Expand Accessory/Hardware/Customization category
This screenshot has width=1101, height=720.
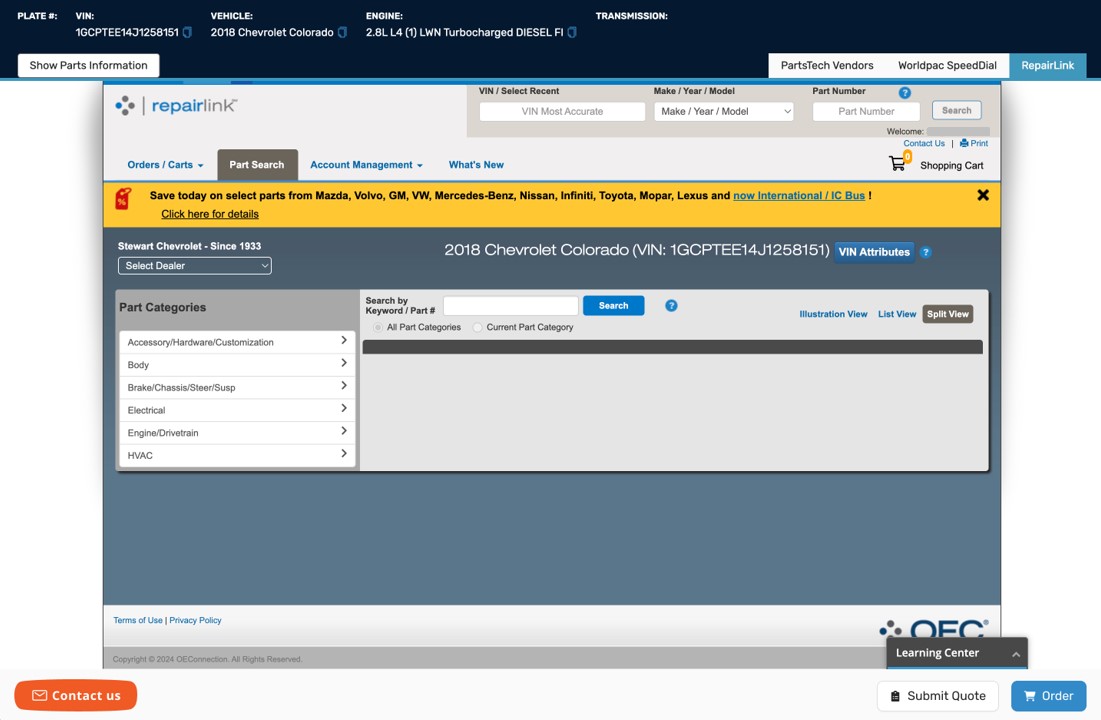(237, 342)
